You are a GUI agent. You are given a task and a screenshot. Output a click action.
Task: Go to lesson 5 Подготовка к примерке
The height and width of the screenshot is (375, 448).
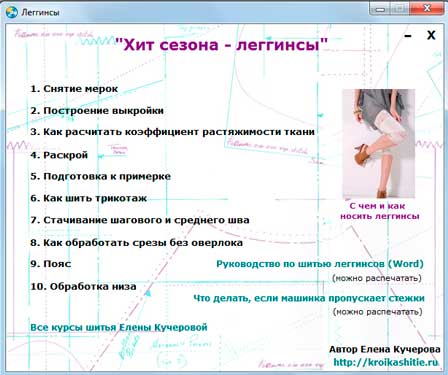point(100,176)
